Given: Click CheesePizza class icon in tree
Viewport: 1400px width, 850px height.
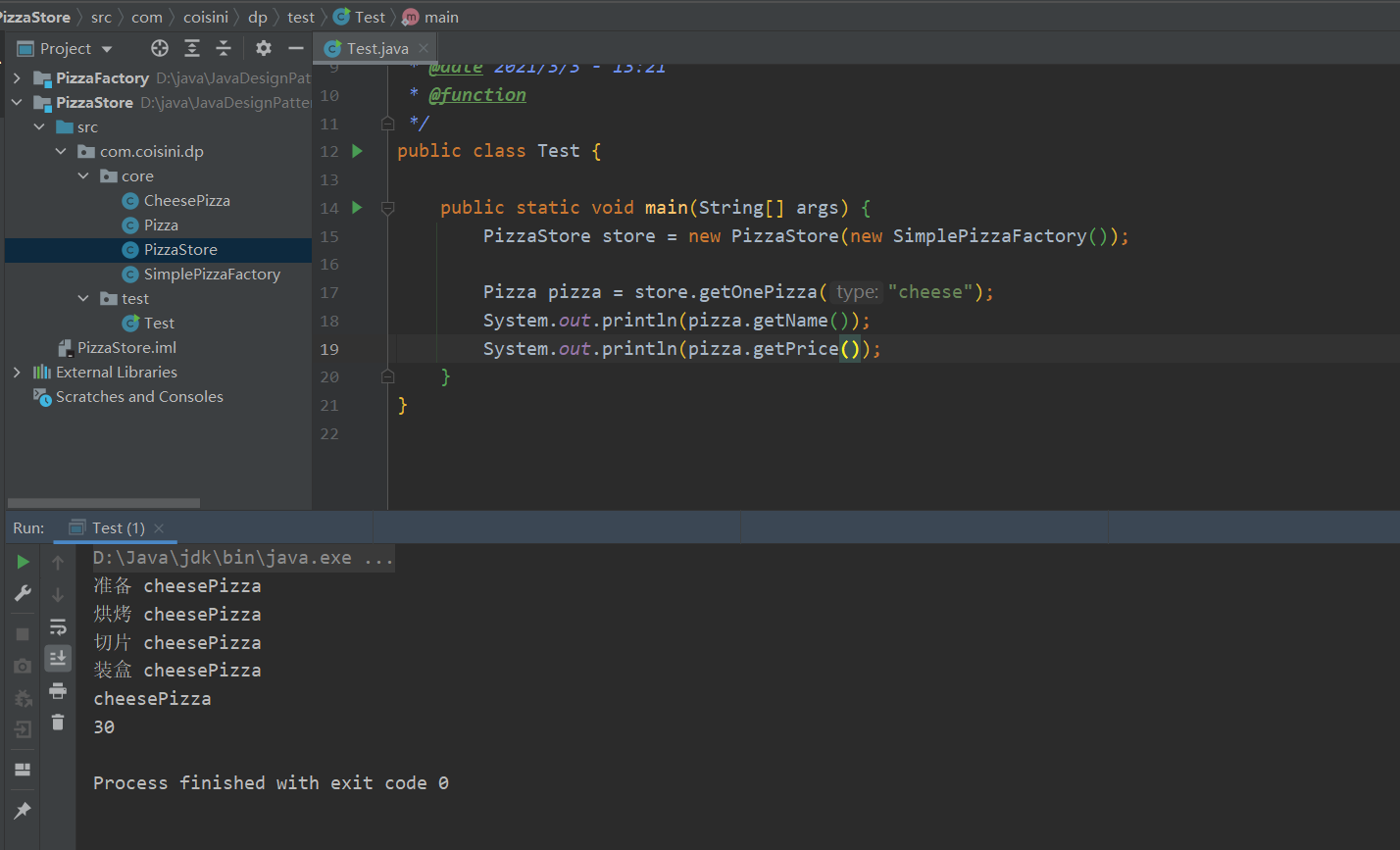Looking at the screenshot, I should point(129,201).
